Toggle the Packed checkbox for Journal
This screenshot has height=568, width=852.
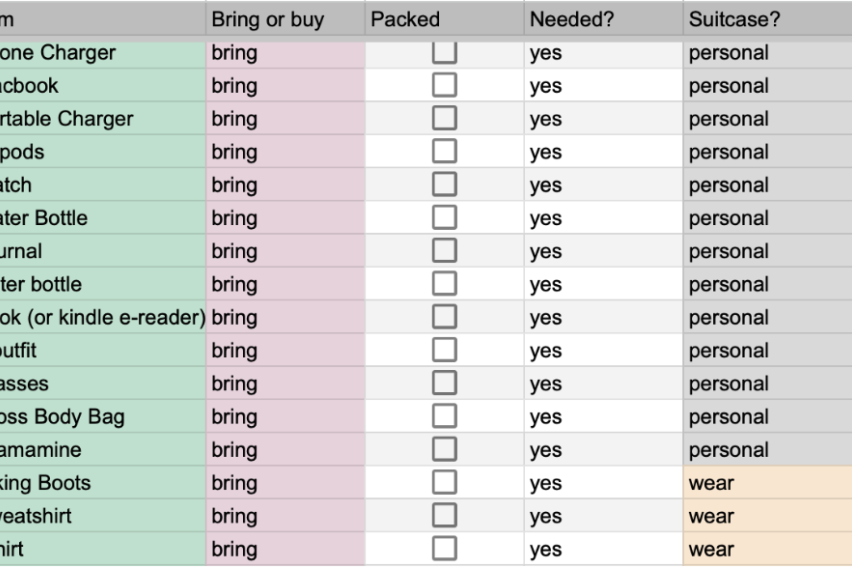444,251
